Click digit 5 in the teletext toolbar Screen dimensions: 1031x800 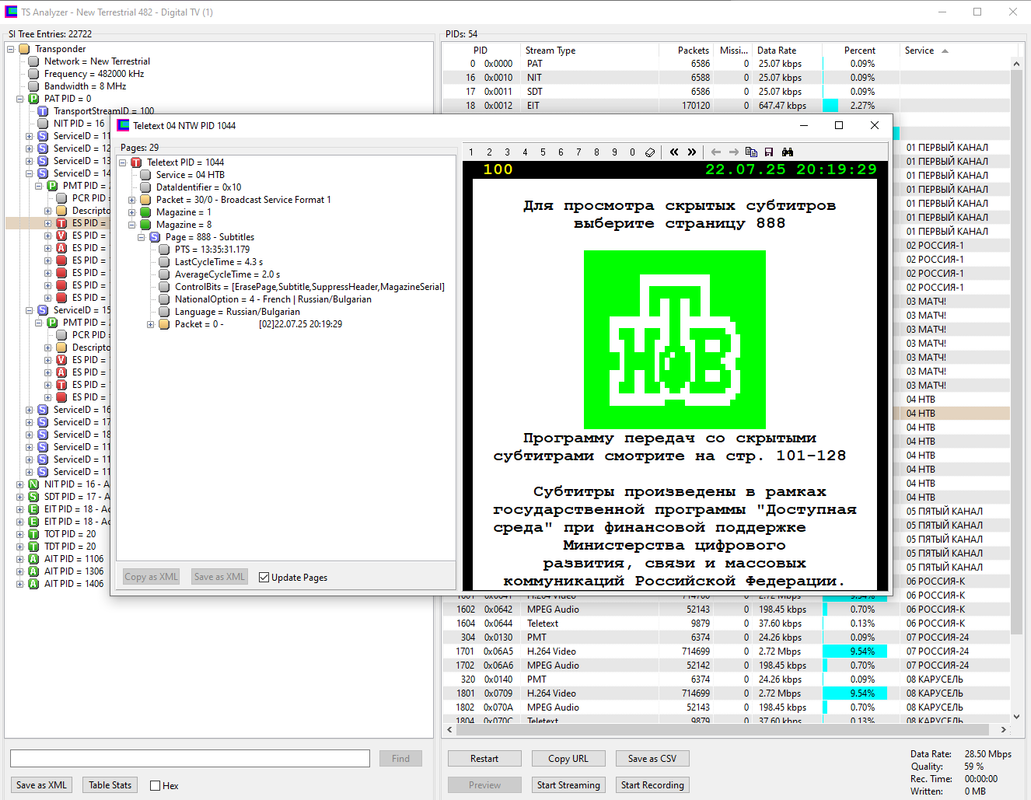pos(542,152)
